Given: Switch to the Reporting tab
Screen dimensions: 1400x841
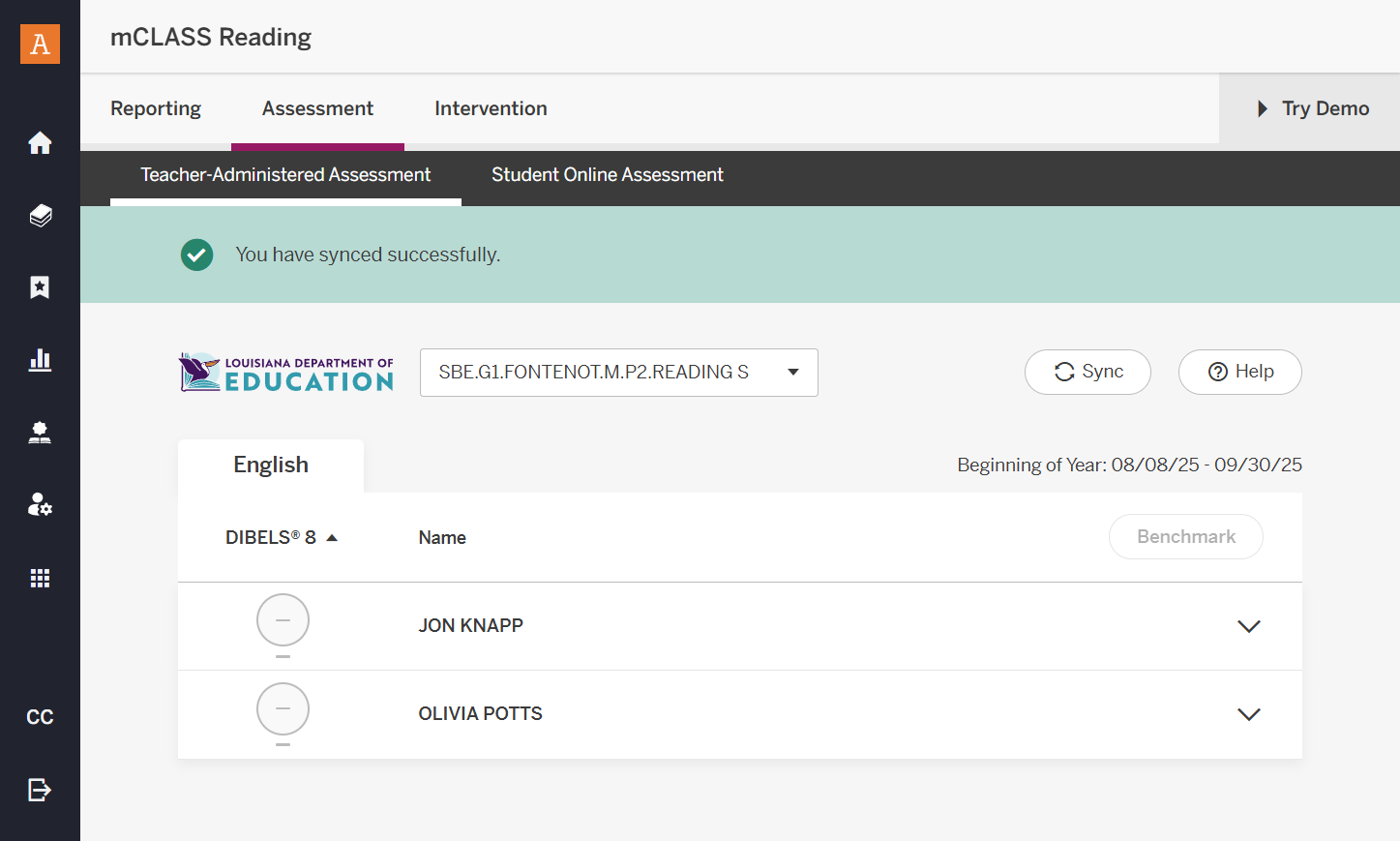Looking at the screenshot, I should 156,108.
